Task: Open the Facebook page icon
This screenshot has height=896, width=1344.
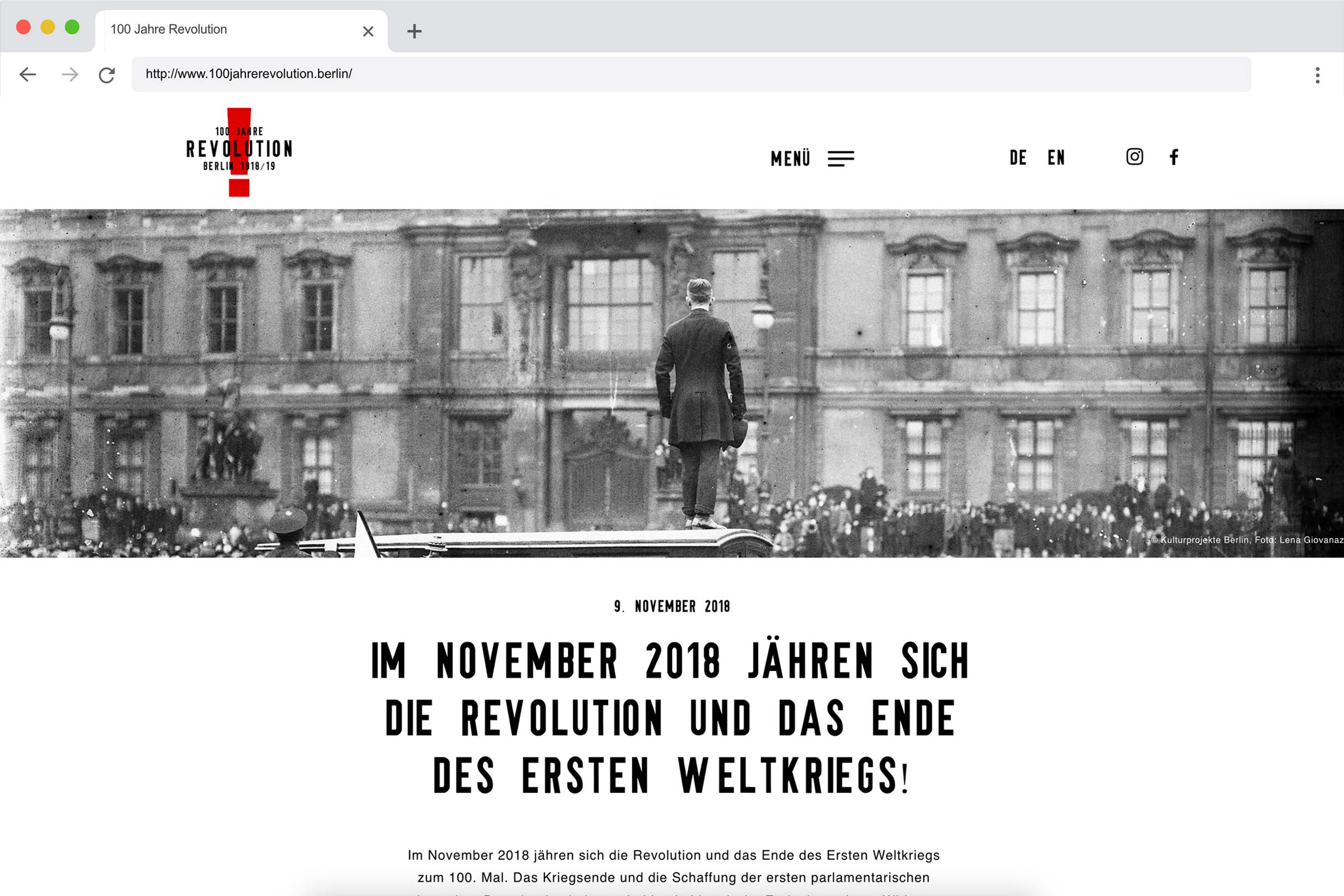Action: tap(1174, 156)
